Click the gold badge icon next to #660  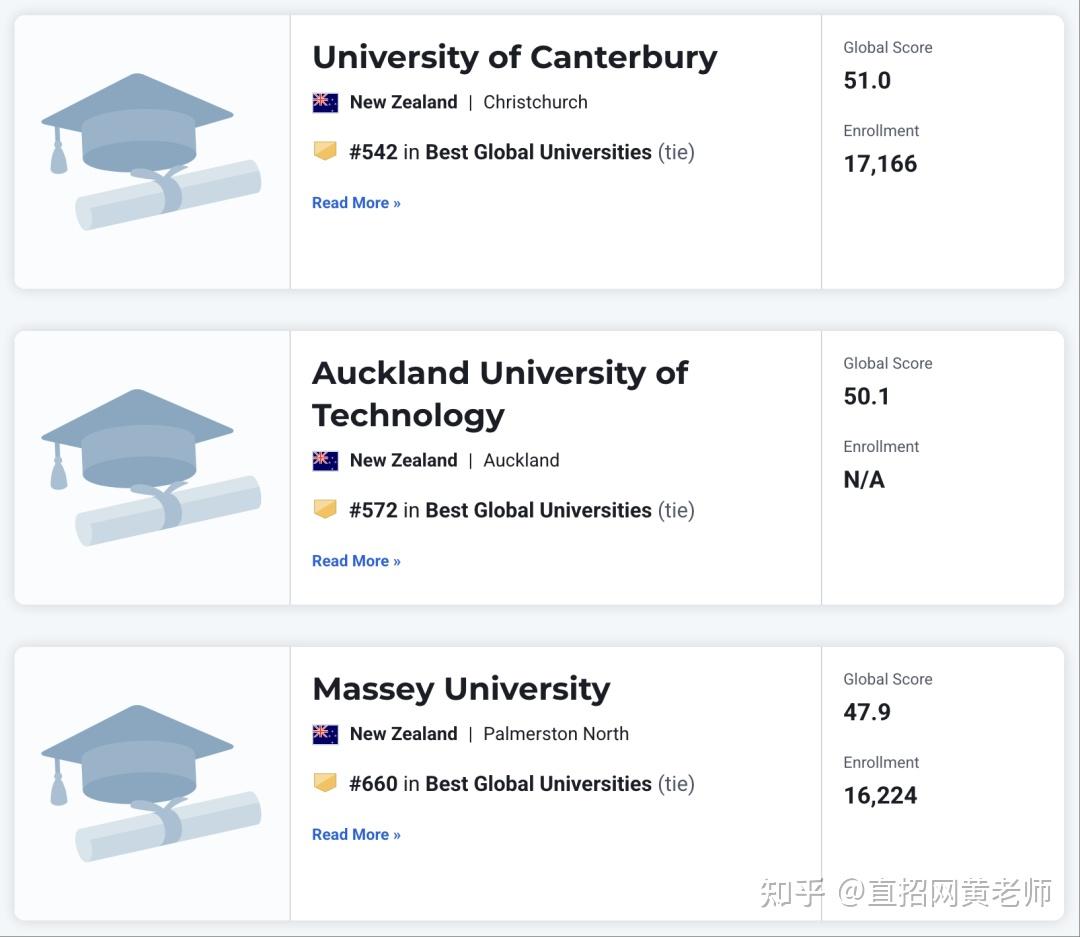325,783
